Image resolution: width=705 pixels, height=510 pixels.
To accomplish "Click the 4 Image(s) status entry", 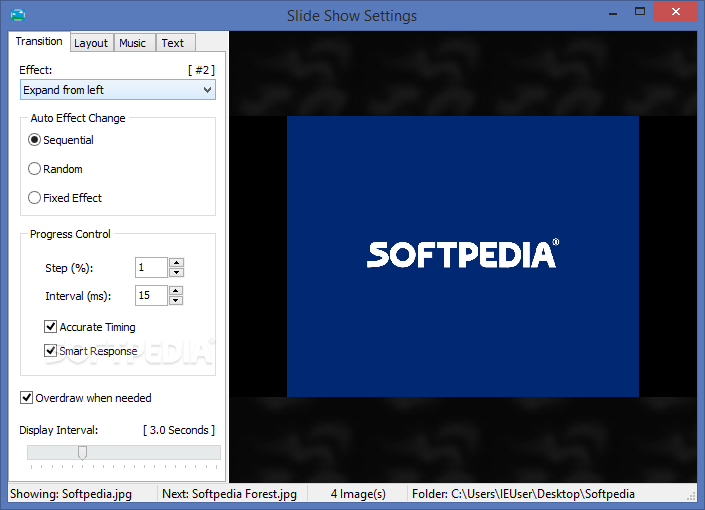I will click(x=358, y=494).
